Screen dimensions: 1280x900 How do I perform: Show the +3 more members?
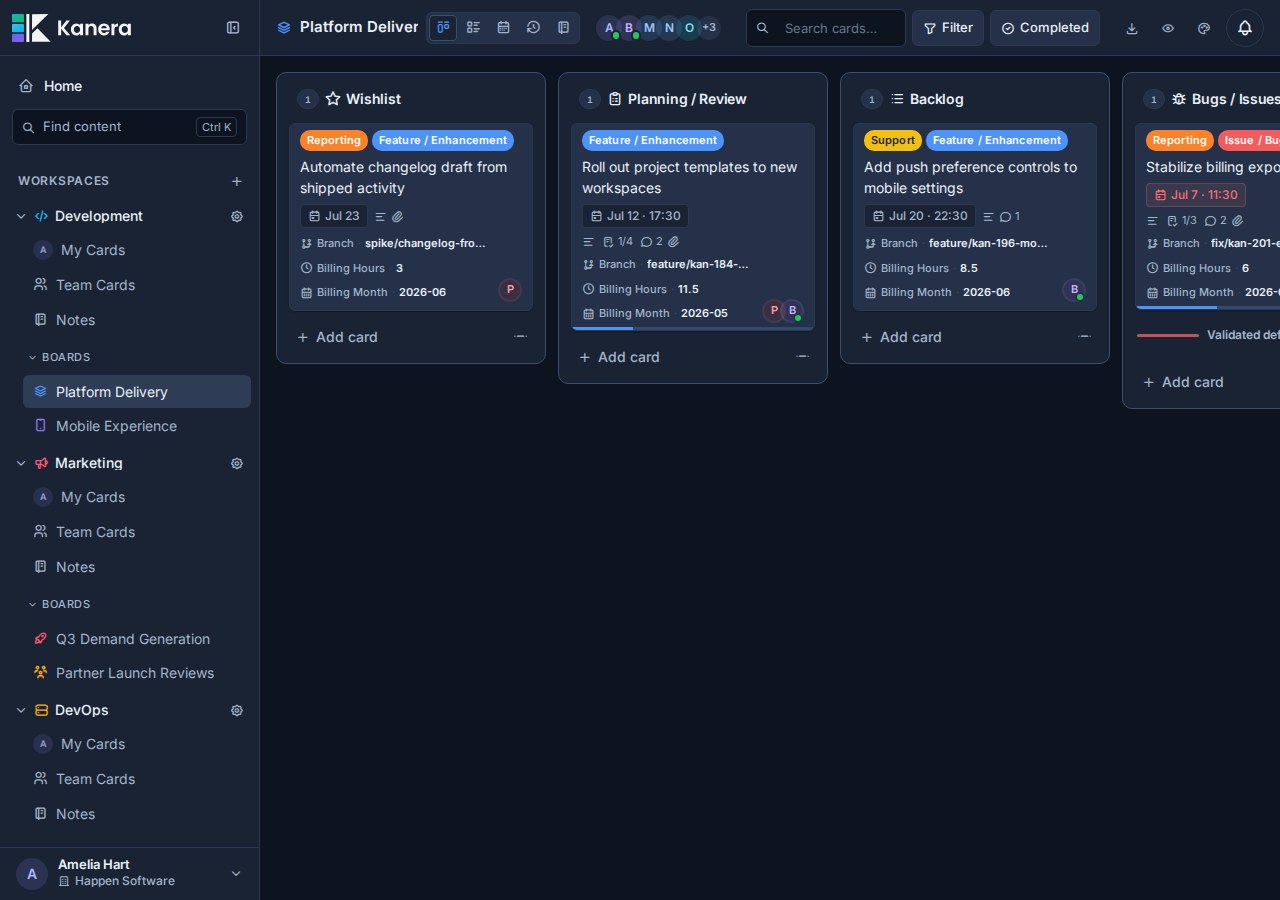[x=709, y=28]
